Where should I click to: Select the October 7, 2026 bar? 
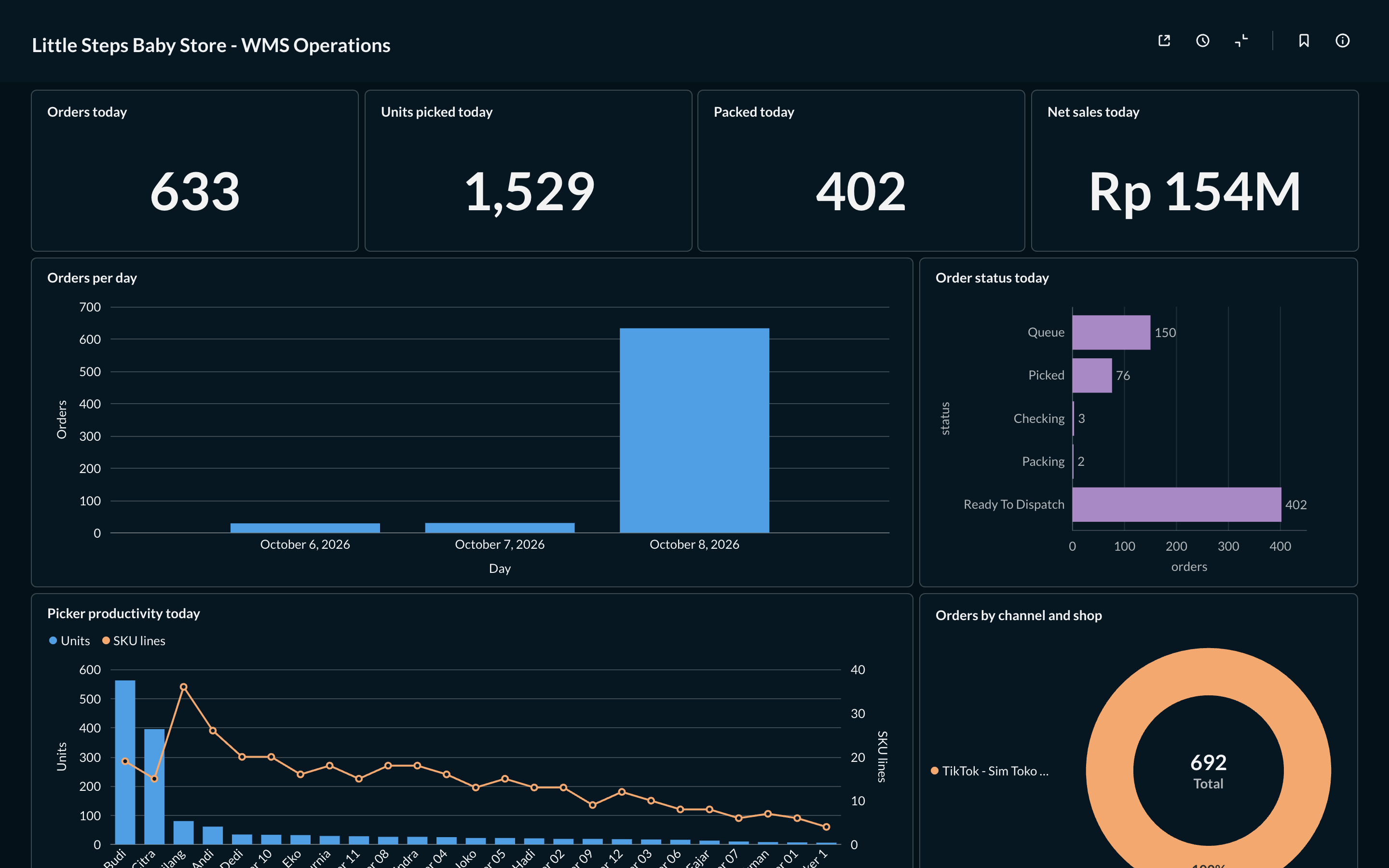point(499,528)
